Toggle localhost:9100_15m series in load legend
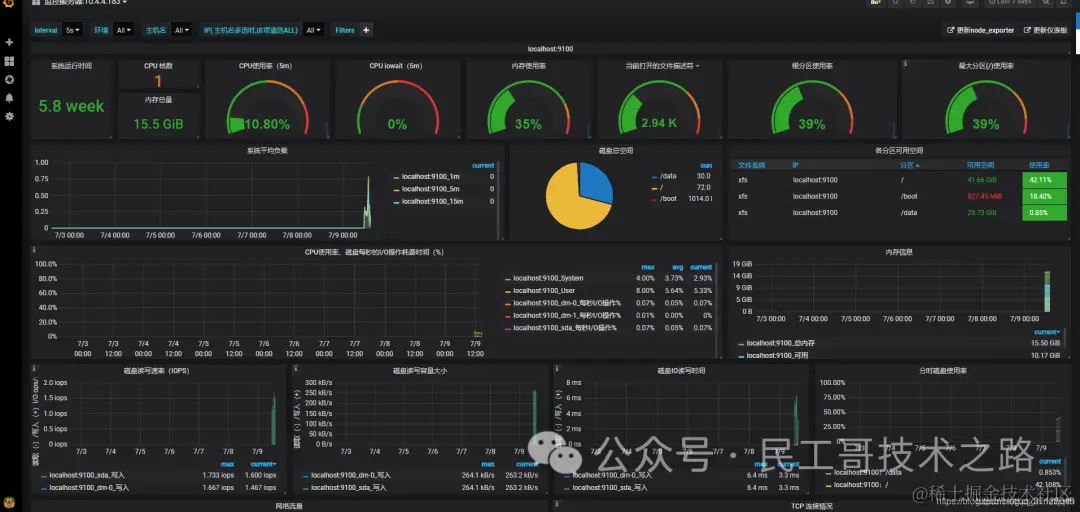 (x=432, y=201)
